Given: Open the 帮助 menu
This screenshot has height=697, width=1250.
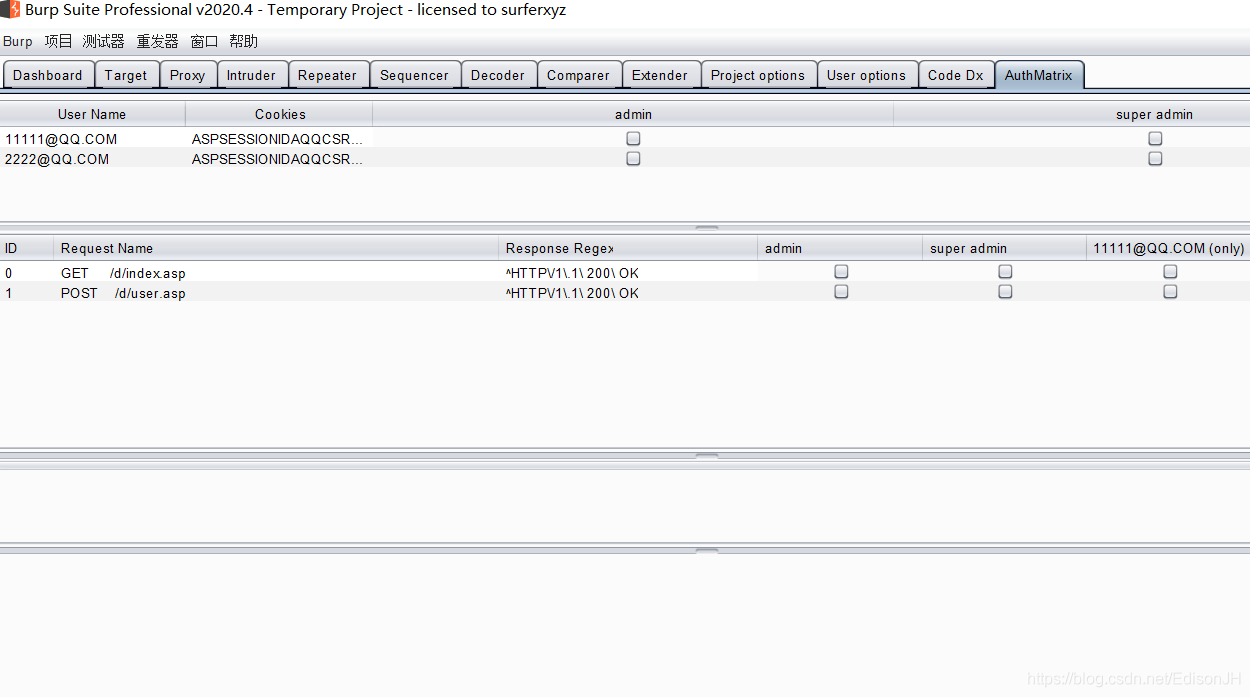Looking at the screenshot, I should pos(242,41).
